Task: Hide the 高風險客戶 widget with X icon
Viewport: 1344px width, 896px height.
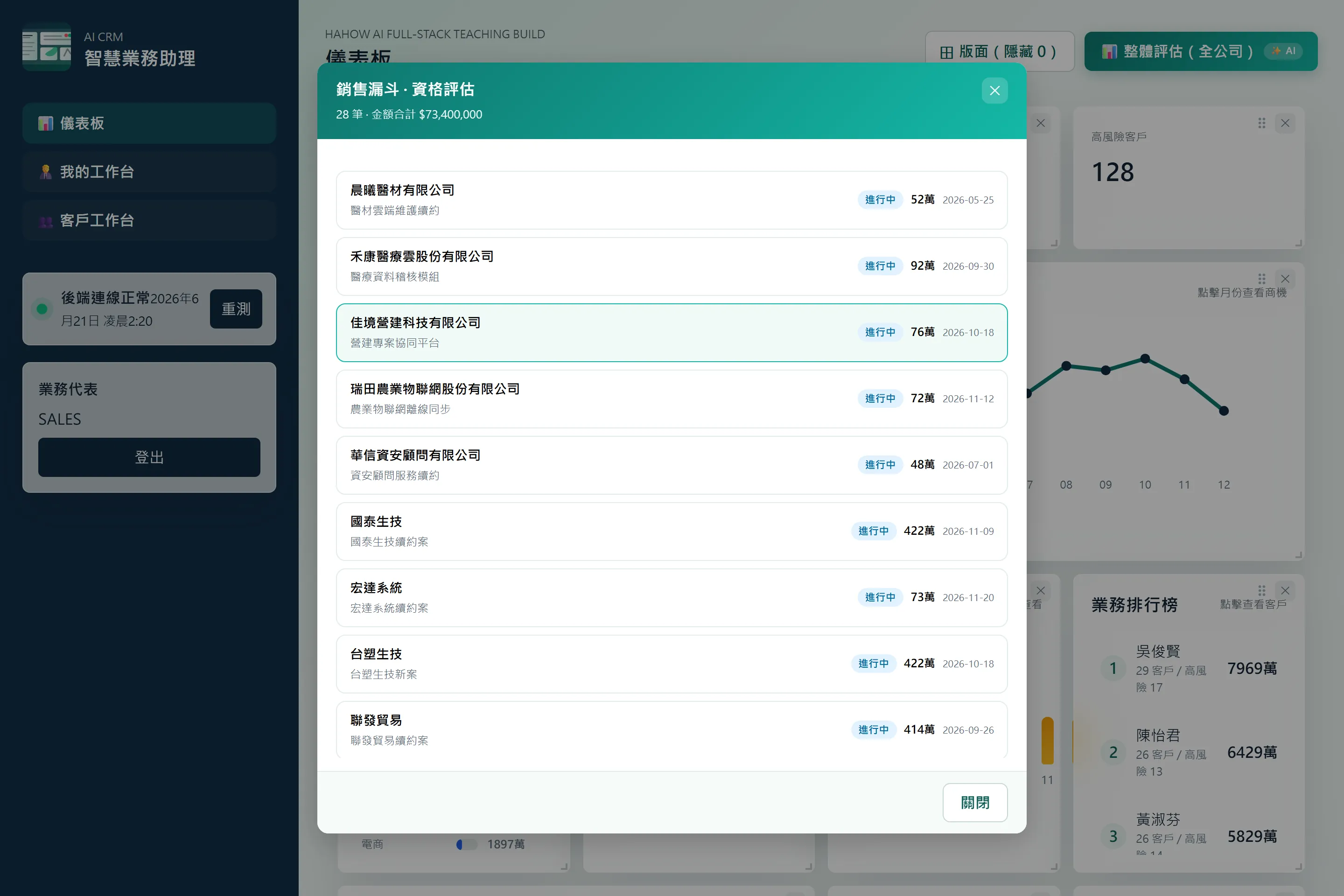Action: coord(1285,123)
